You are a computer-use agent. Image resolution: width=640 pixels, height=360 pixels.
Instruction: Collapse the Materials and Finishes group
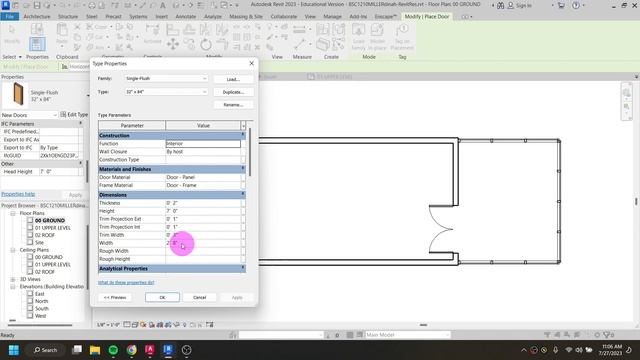tap(243, 169)
